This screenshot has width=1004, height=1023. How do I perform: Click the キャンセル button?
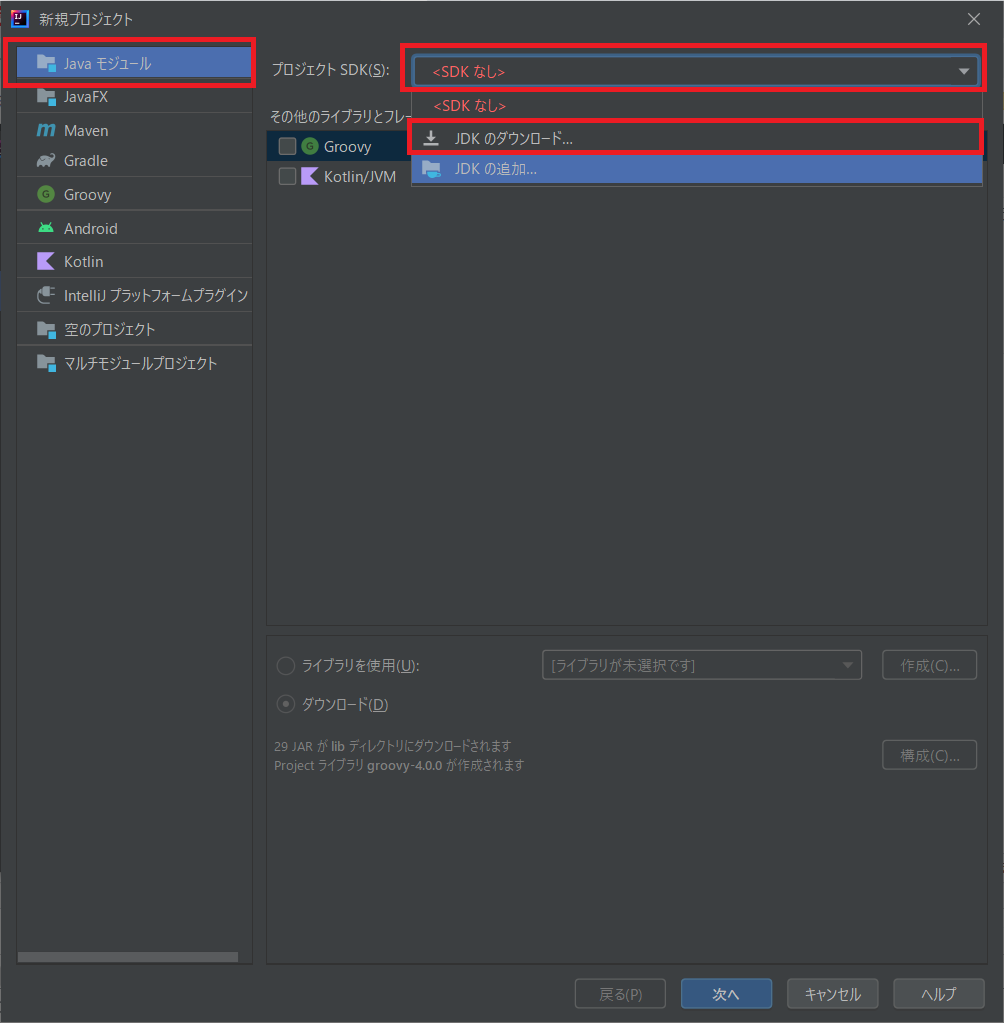click(x=832, y=994)
